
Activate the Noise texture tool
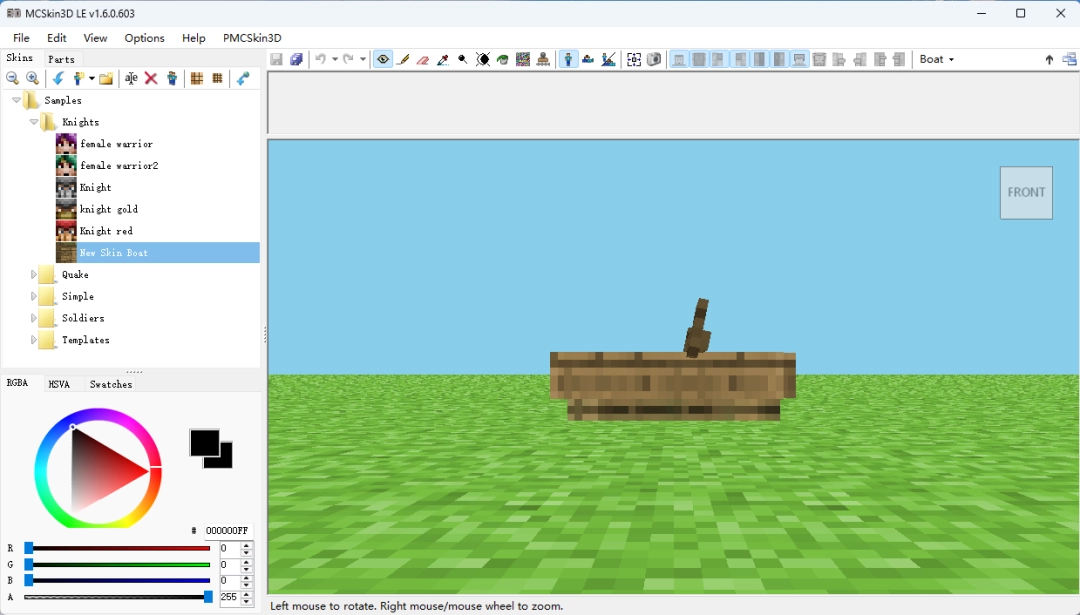522,59
